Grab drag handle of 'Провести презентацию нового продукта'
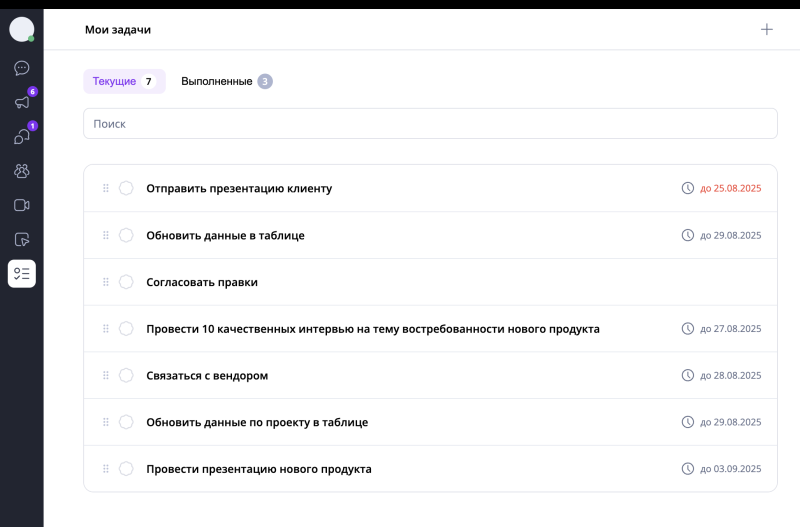 [106, 469]
